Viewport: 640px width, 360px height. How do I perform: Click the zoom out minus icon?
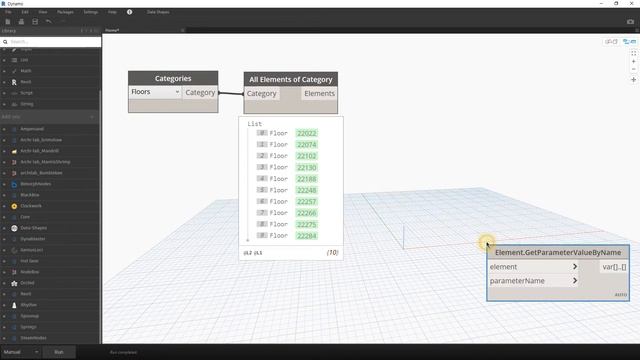[633, 69]
